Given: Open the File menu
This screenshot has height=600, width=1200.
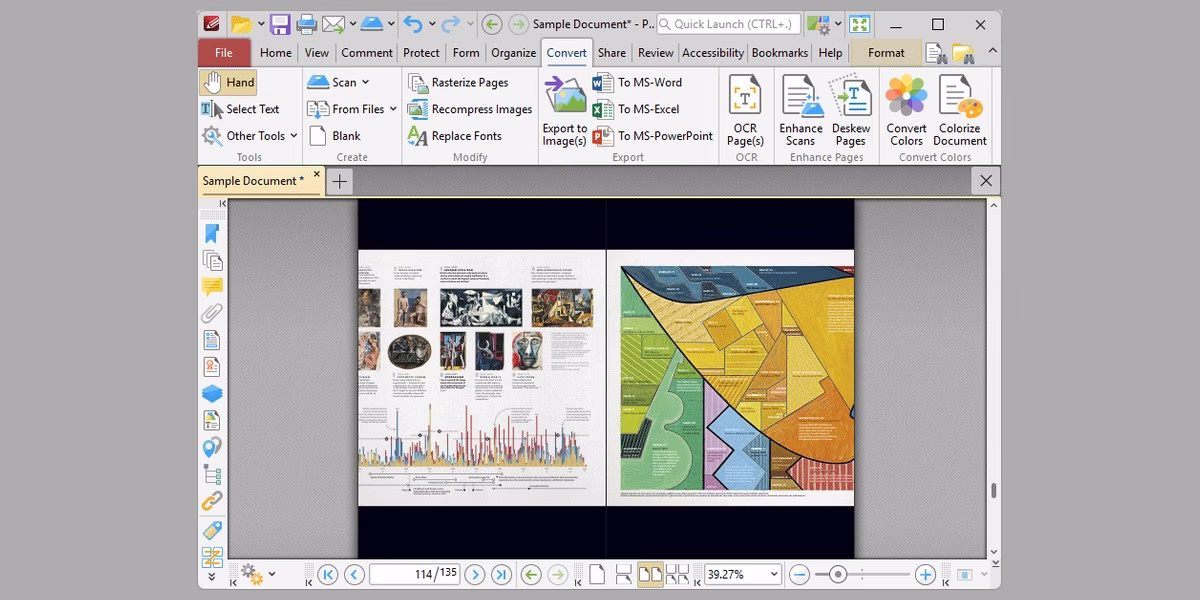Looking at the screenshot, I should (224, 53).
